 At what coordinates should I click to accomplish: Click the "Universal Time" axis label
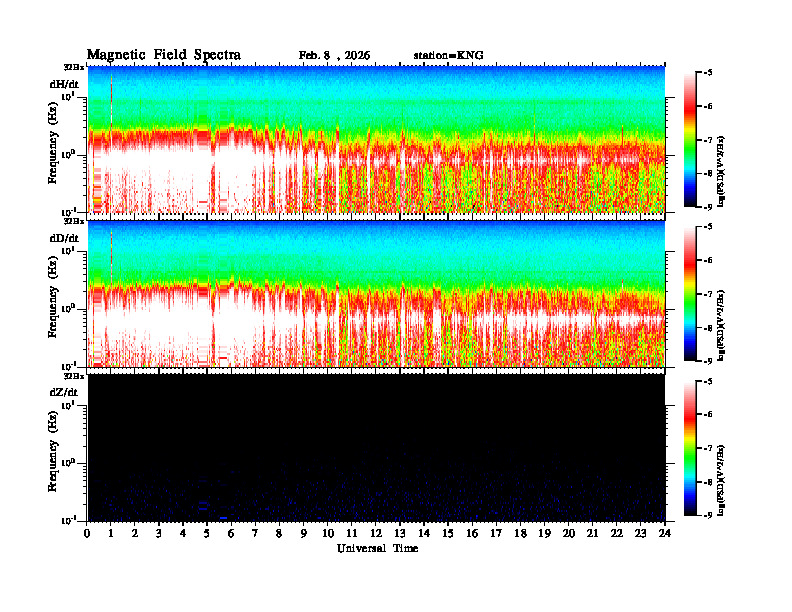click(x=377, y=548)
